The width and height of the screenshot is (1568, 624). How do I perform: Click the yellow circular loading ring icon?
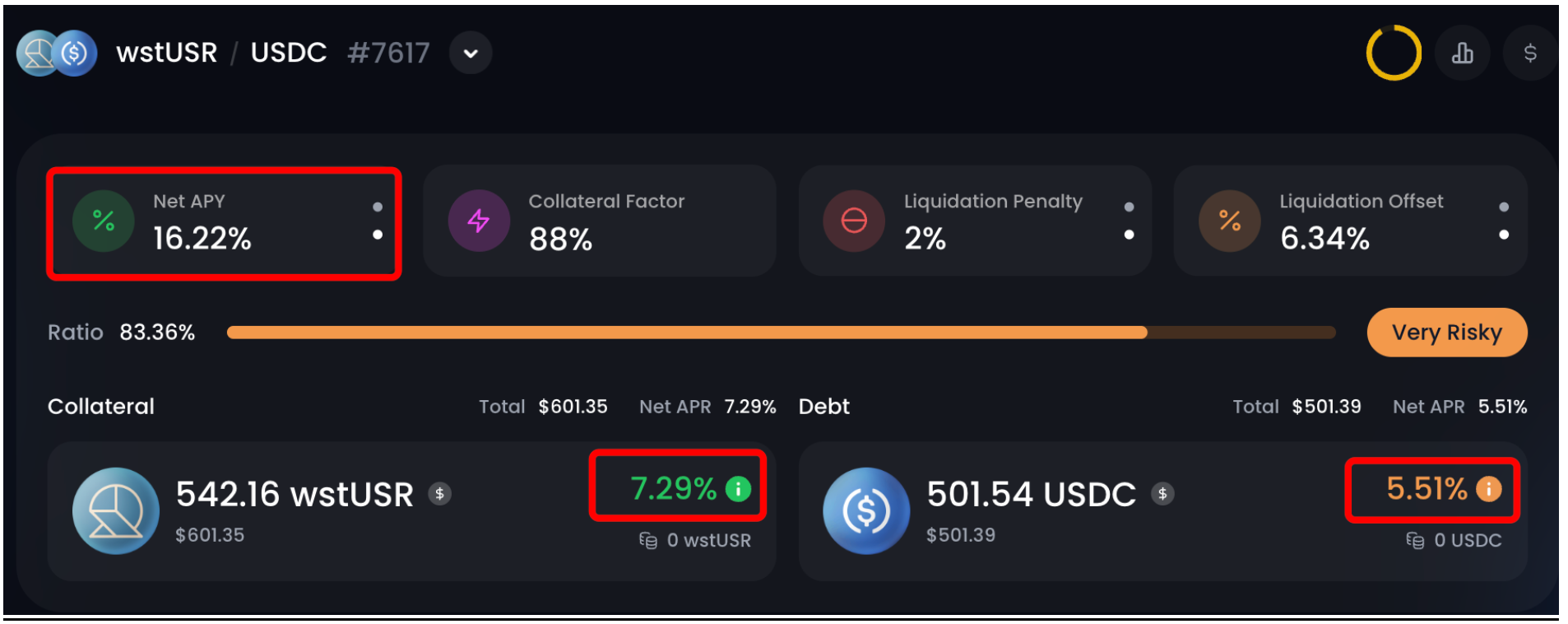(1394, 54)
